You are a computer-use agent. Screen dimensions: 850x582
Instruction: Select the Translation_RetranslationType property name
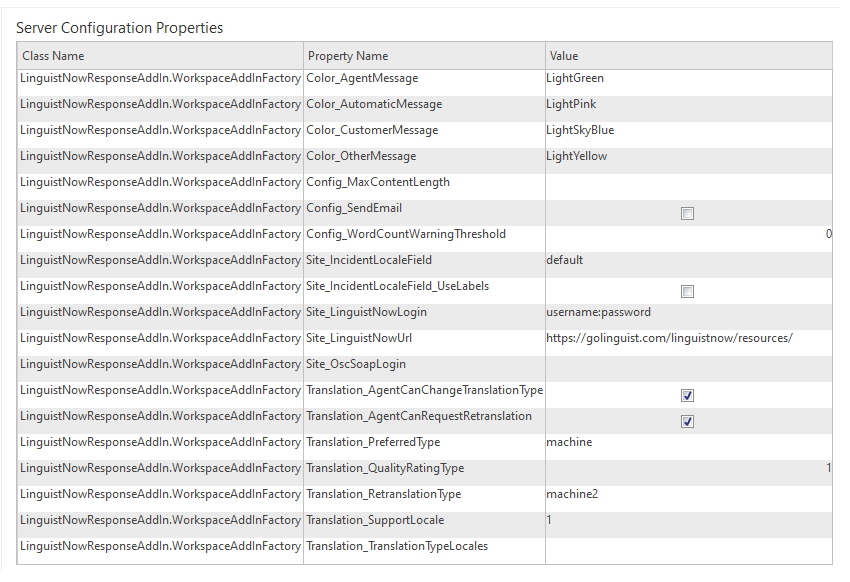[384, 494]
